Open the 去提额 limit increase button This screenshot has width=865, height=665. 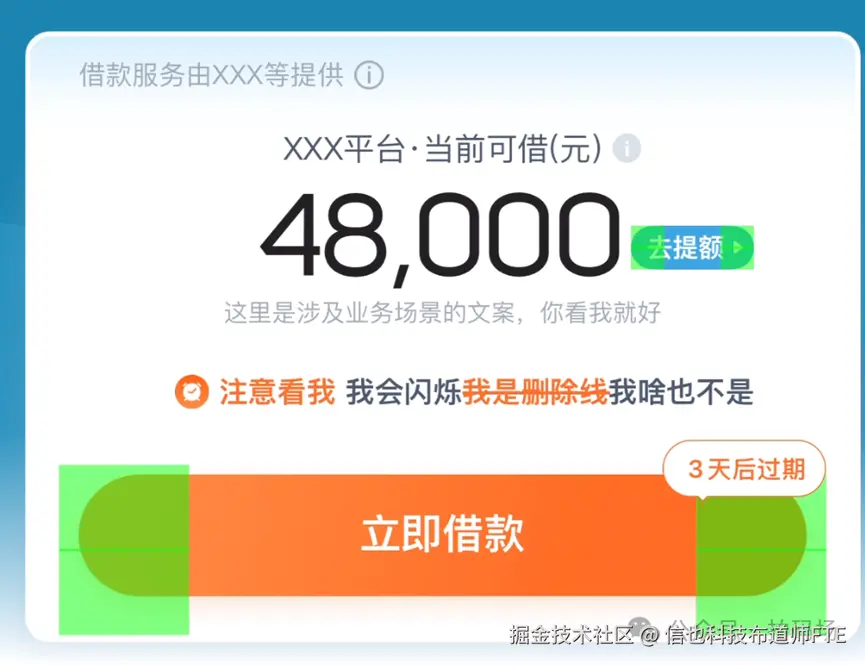[x=692, y=248]
